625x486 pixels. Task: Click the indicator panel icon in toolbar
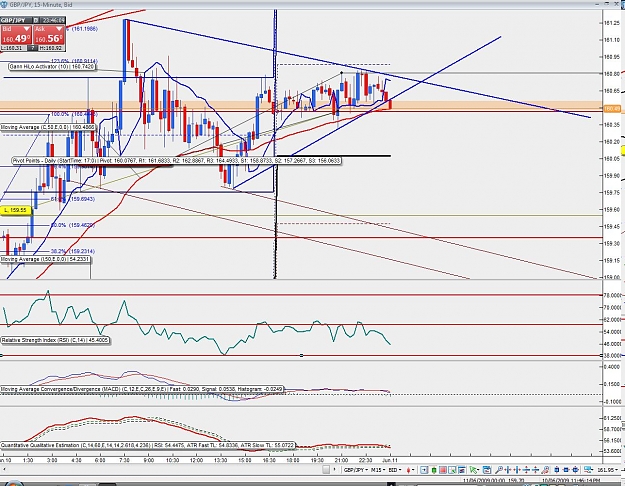(462, 470)
